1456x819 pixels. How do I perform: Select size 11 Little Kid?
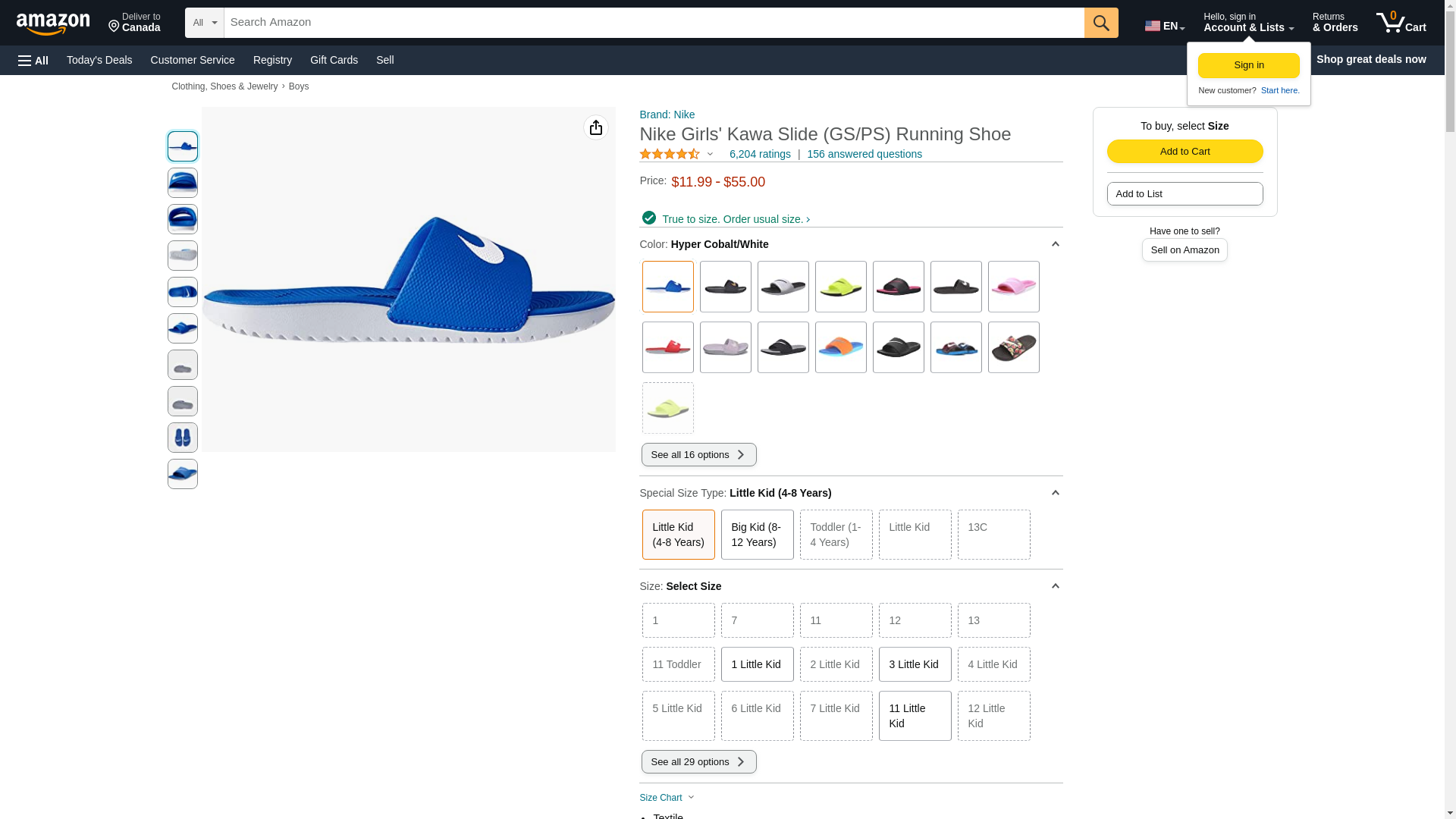point(914,715)
